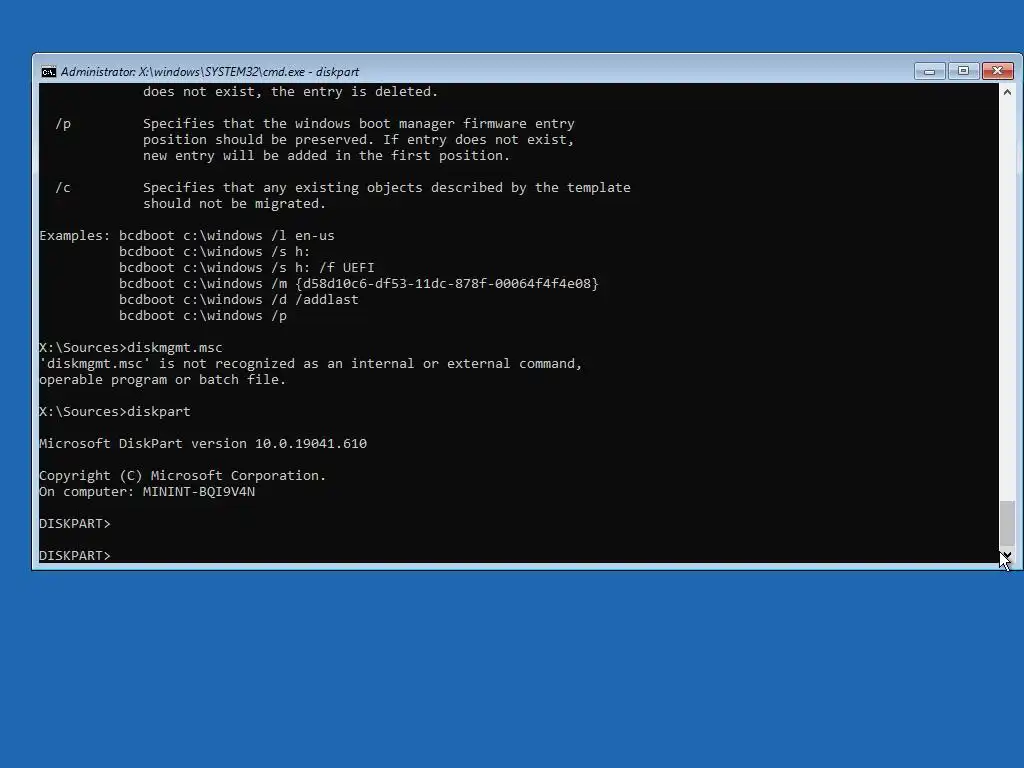This screenshot has width=1024, height=768.
Task: Click the 'X:\Sources>diskpart' command line
Action: [115, 411]
